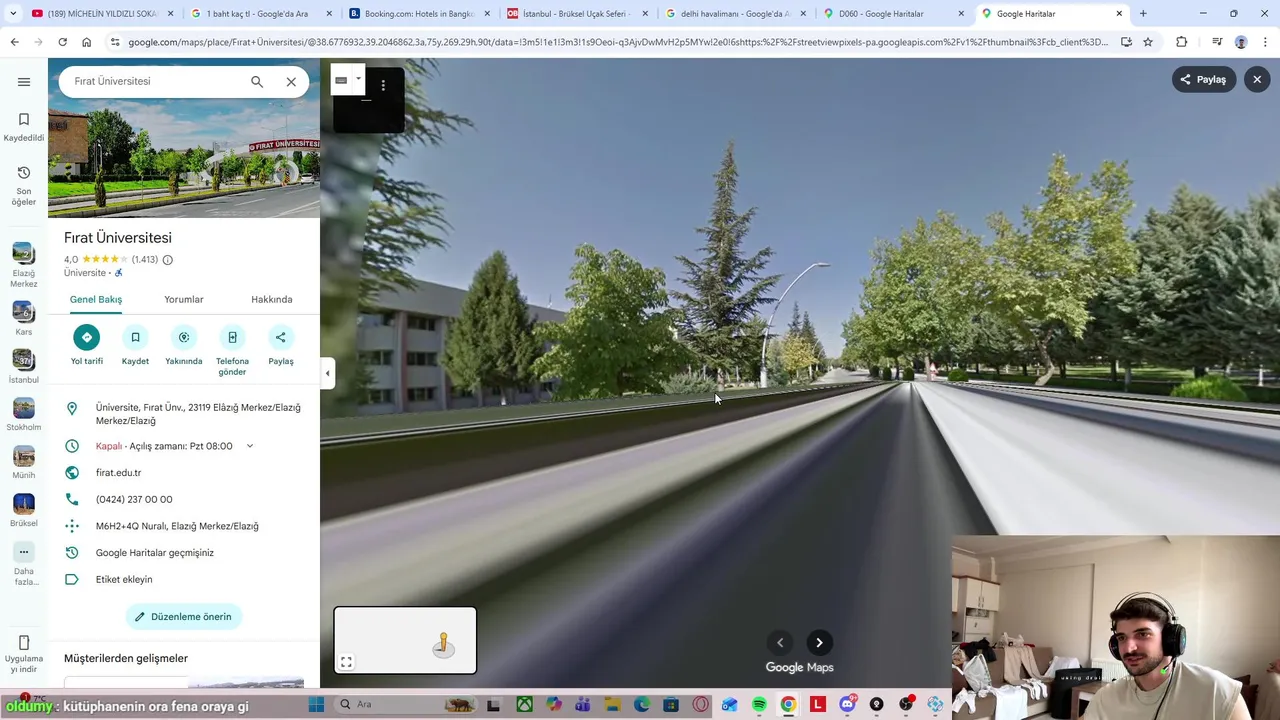Open rating info icon next to reviews
The height and width of the screenshot is (720, 1280).
click(167, 260)
